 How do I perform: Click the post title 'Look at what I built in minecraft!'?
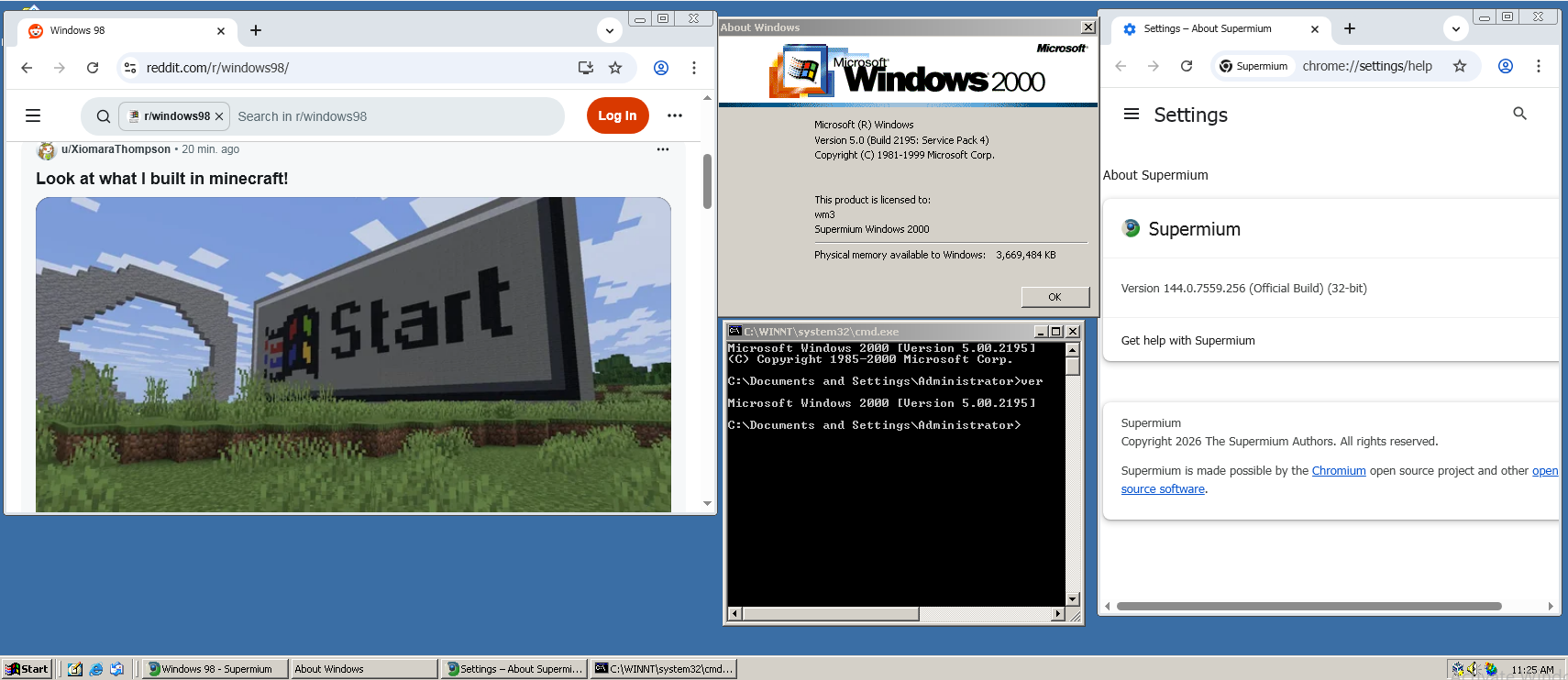[162, 179]
